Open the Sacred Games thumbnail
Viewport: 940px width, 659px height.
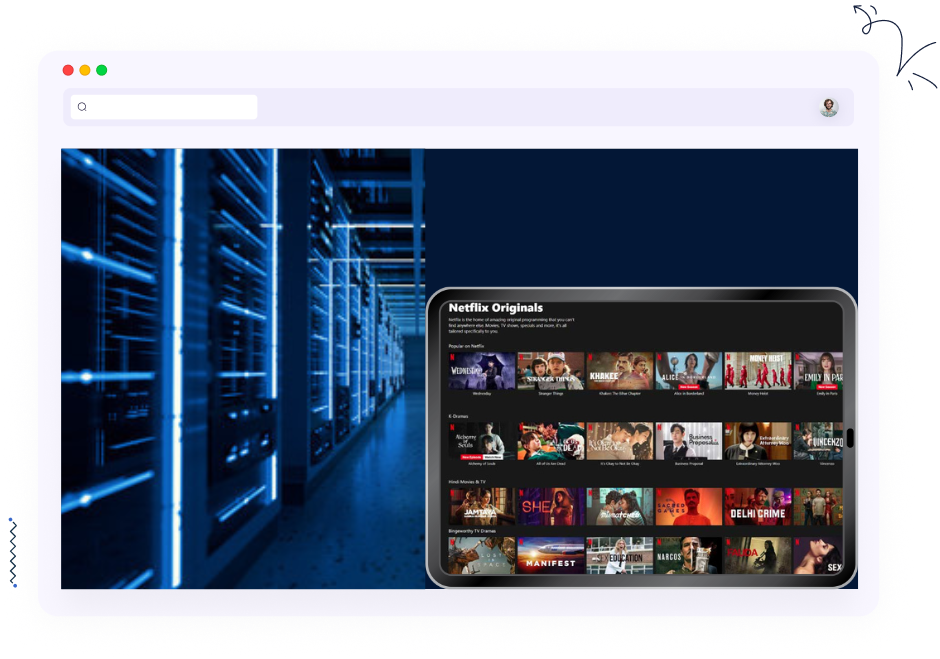point(688,506)
